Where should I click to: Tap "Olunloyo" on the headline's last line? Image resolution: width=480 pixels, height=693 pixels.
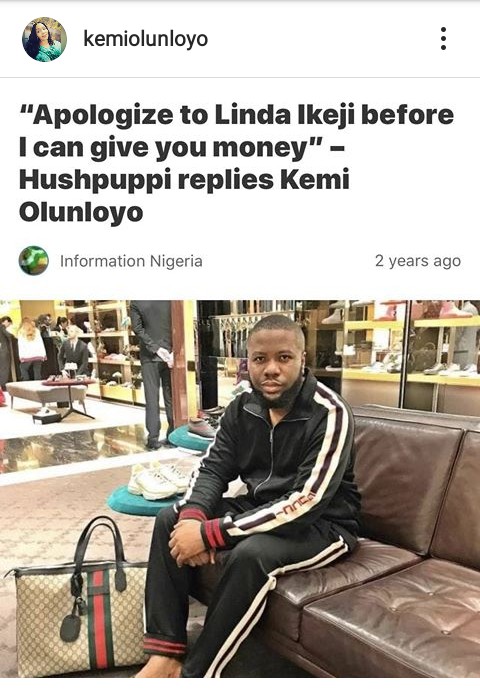coord(81,212)
